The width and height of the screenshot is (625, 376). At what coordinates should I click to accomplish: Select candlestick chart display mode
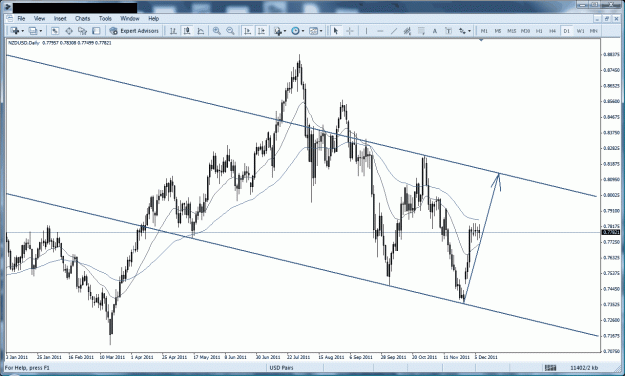click(x=187, y=31)
